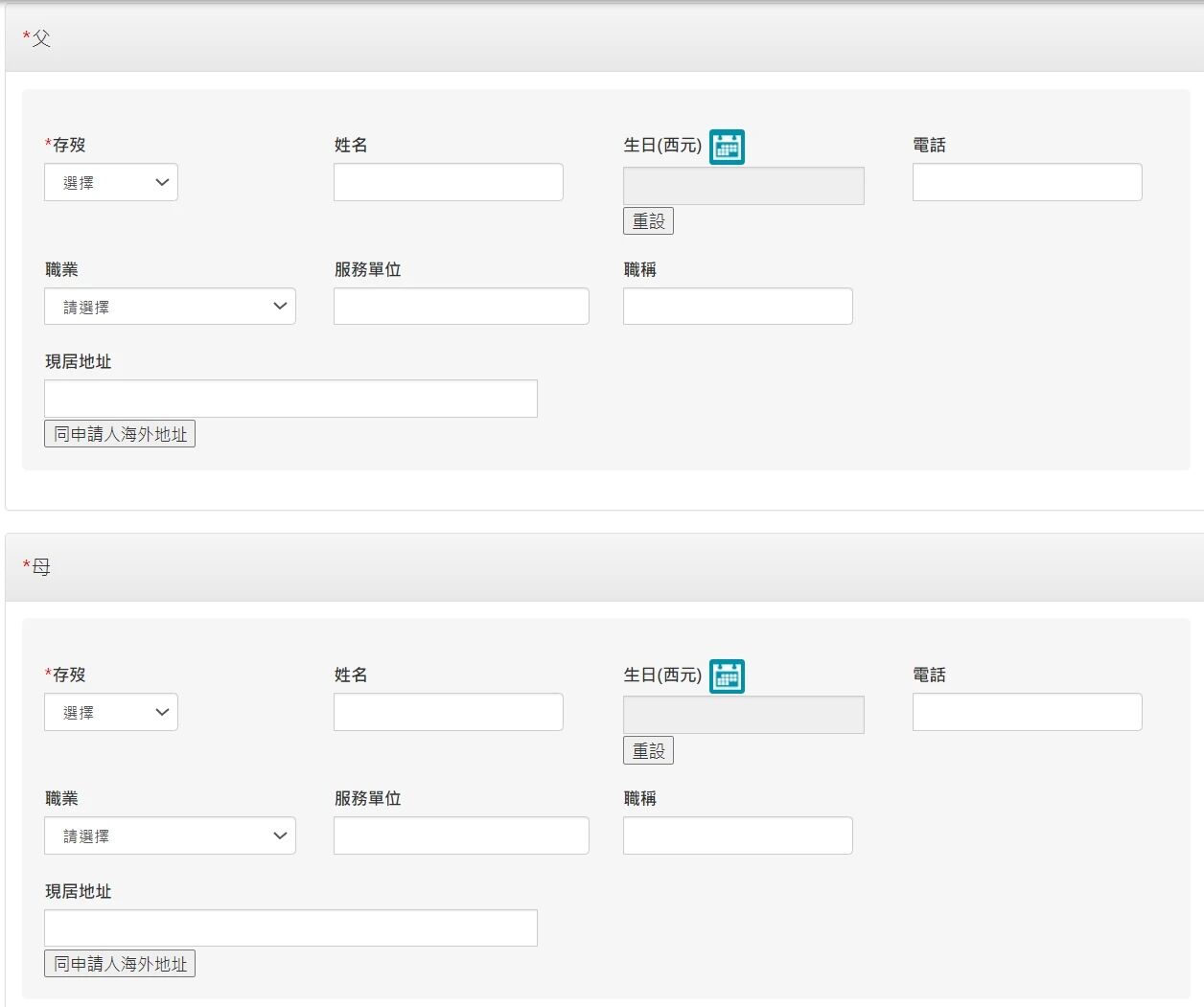The image size is (1204, 1007).
Task: Click the mother's 現居地址 address field
Action: 290,927
